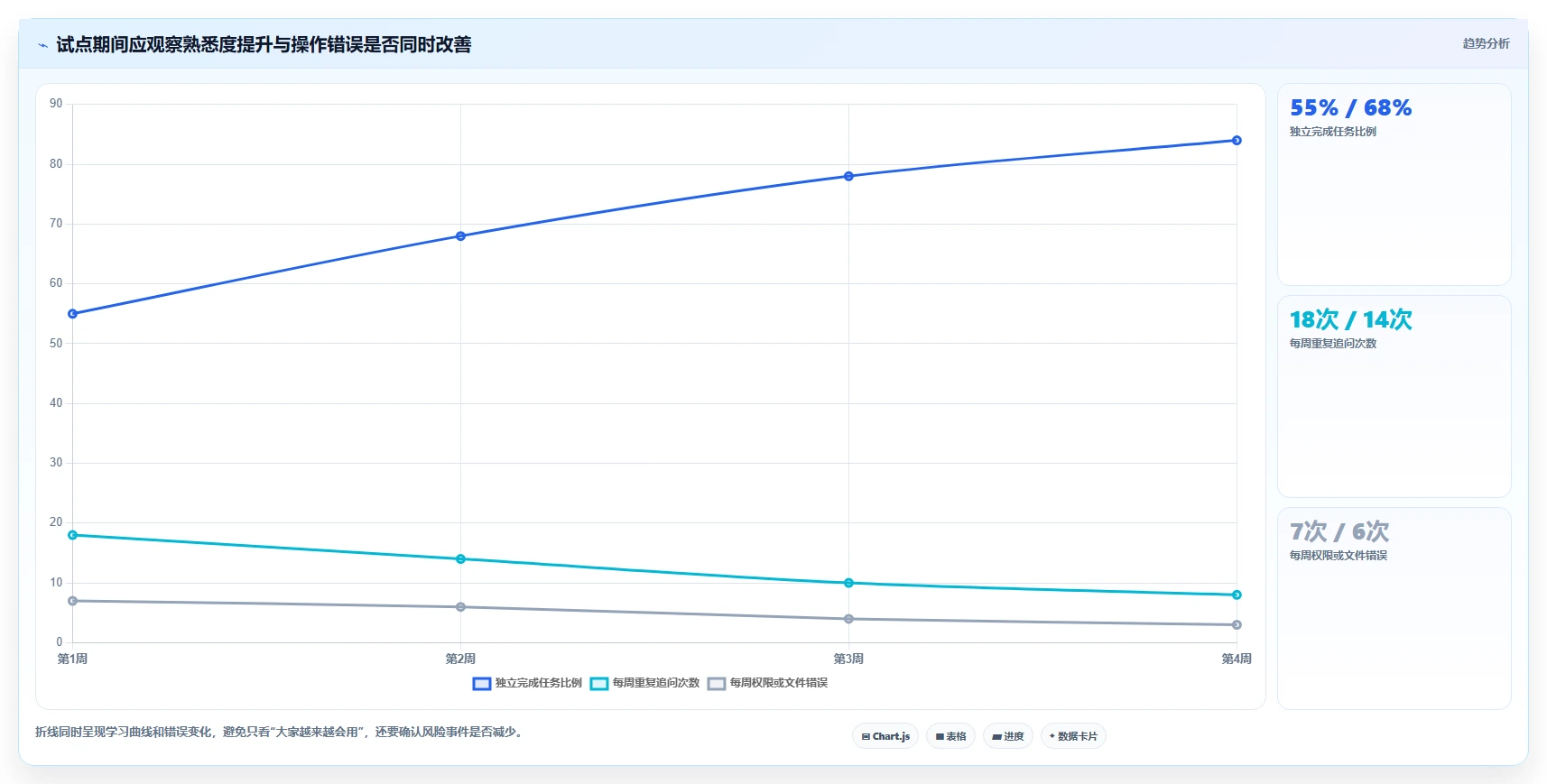Screen dimensions: 1547x784
Task: Click the 每周权限或文件错误 legend label
Action: (779, 683)
